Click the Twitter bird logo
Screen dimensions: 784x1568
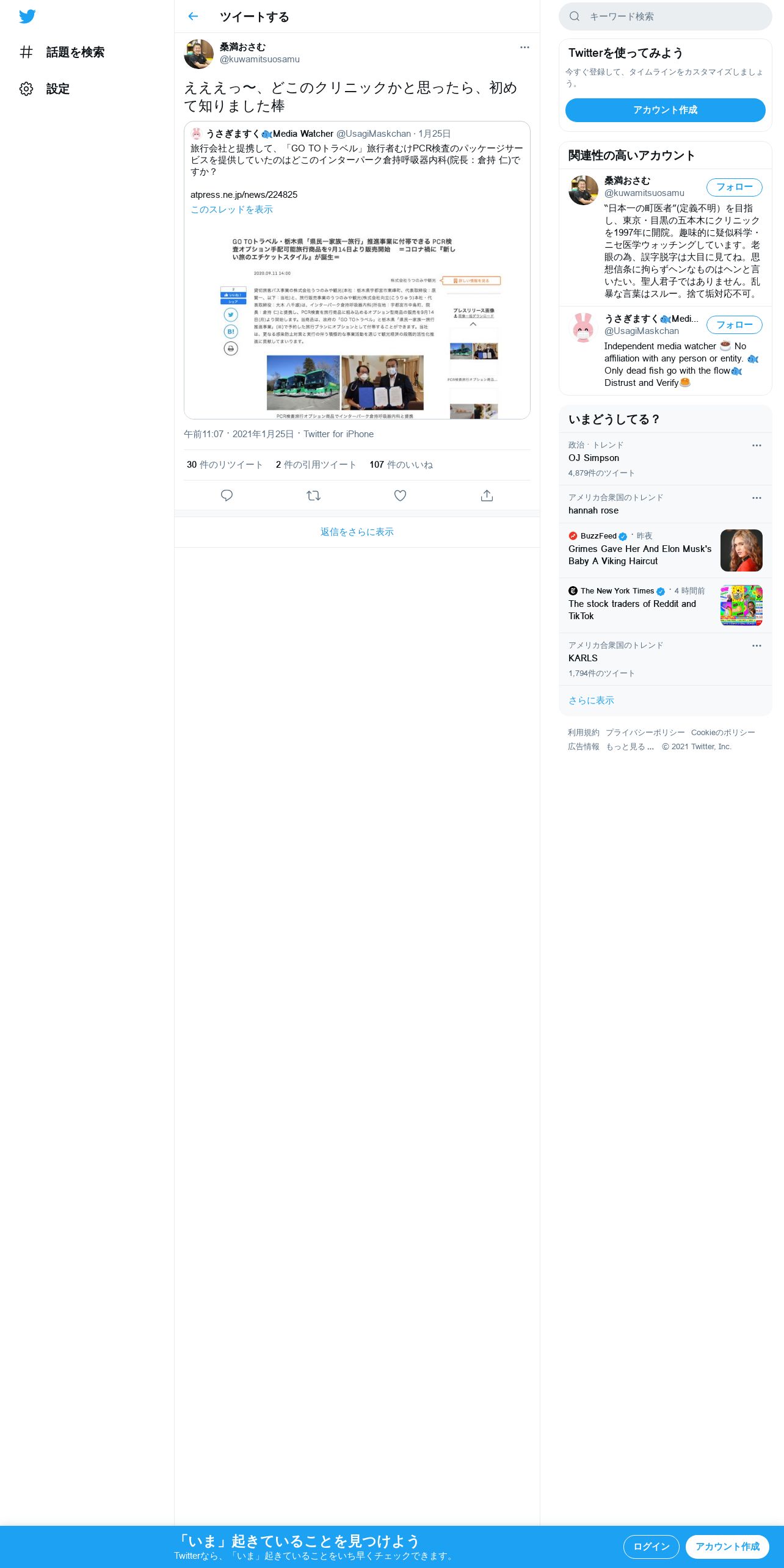[27, 16]
